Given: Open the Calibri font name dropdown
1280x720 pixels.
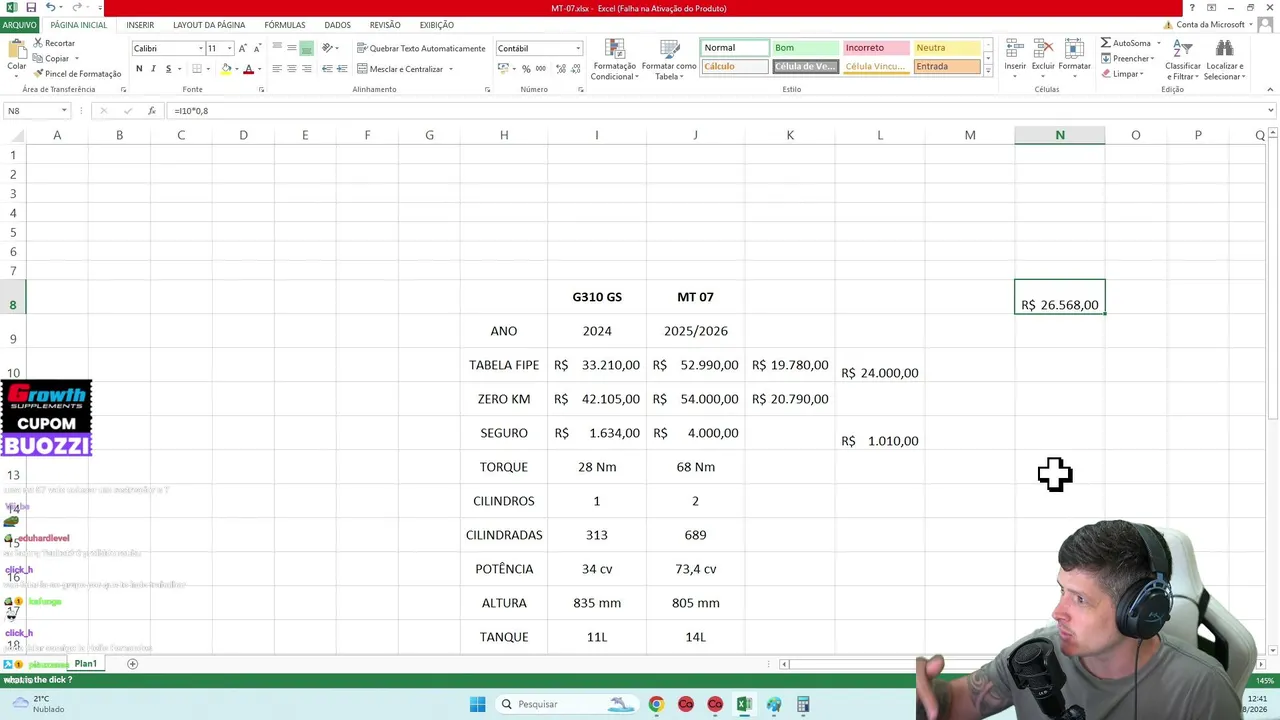Looking at the screenshot, I should [x=200, y=48].
